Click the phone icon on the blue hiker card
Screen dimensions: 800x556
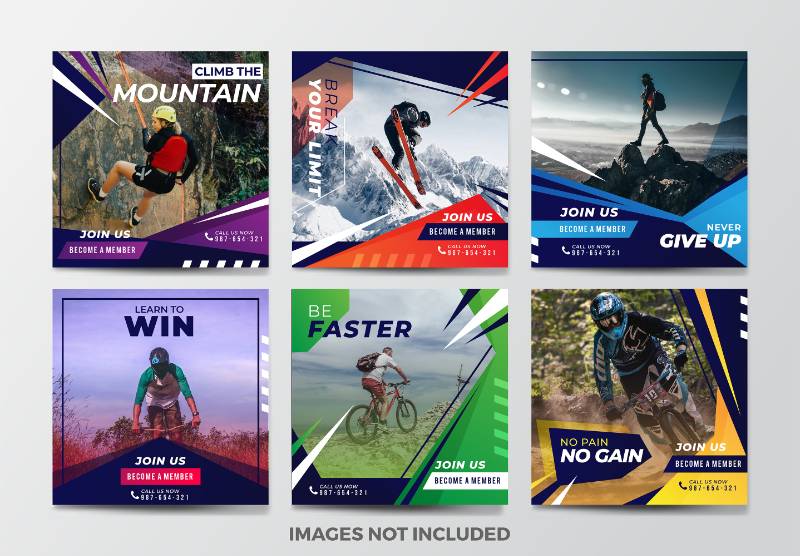click(565, 250)
